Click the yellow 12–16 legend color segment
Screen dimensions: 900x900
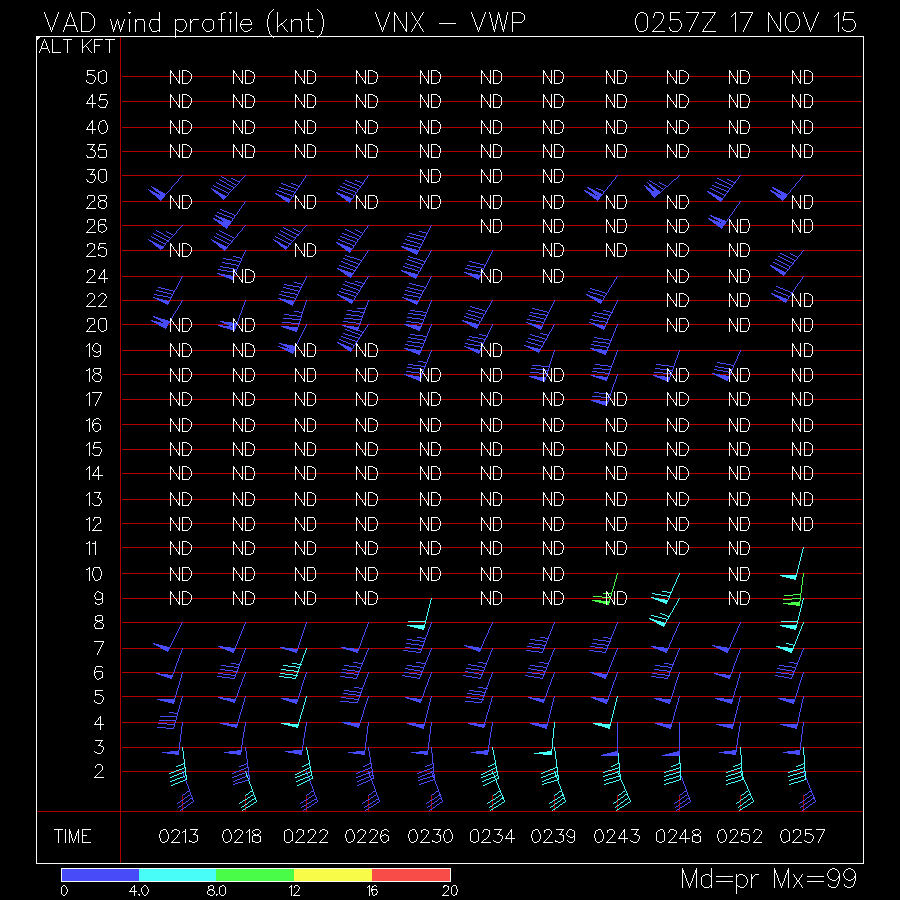click(x=333, y=874)
